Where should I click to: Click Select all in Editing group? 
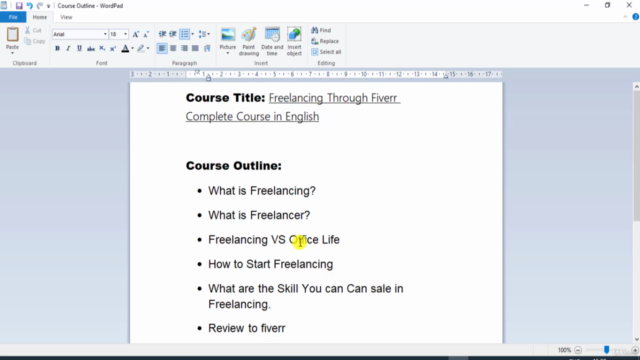tap(326, 52)
